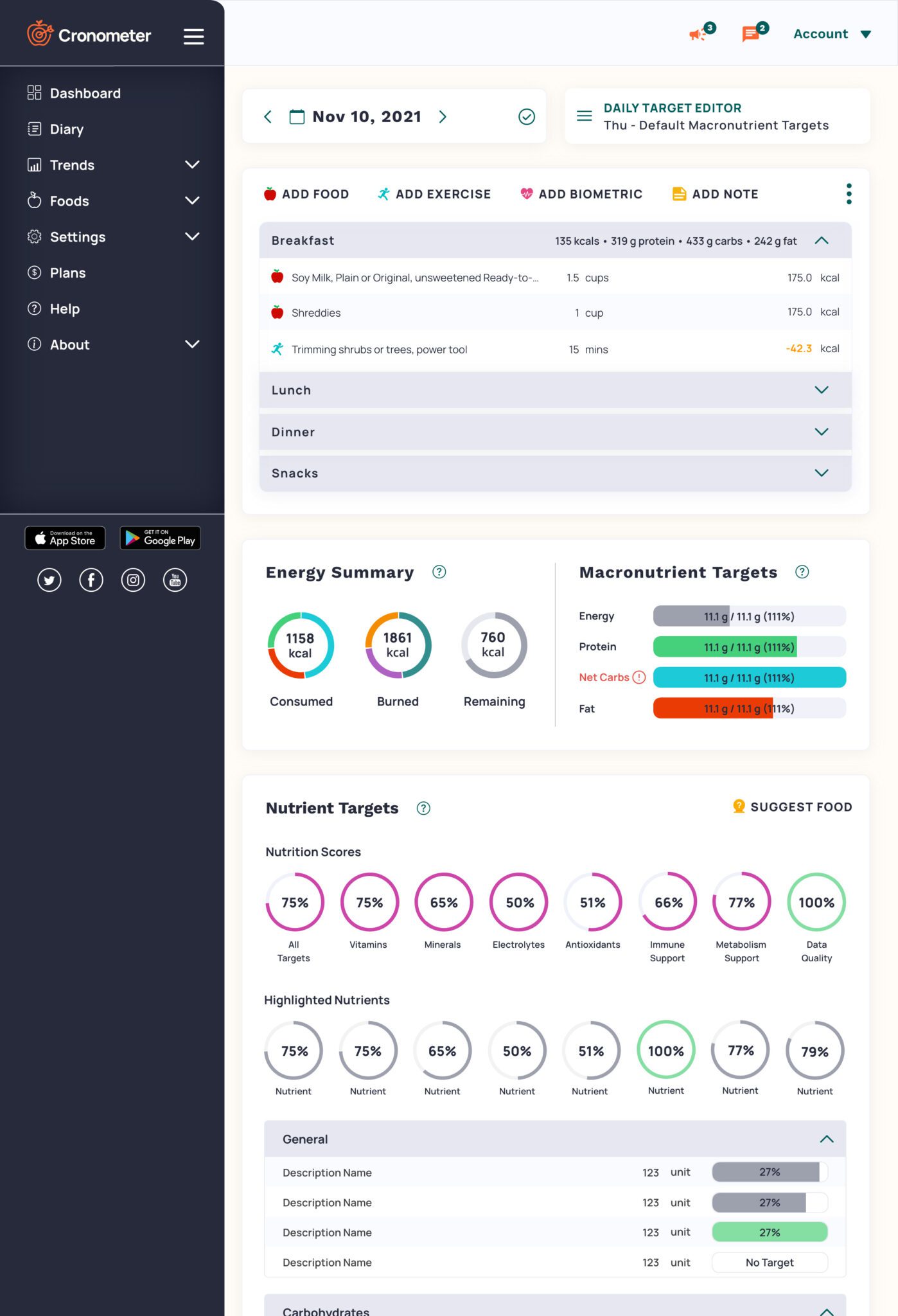The width and height of the screenshot is (898, 1316).
Task: Visit Cronometer's Instagram page
Action: [133, 580]
